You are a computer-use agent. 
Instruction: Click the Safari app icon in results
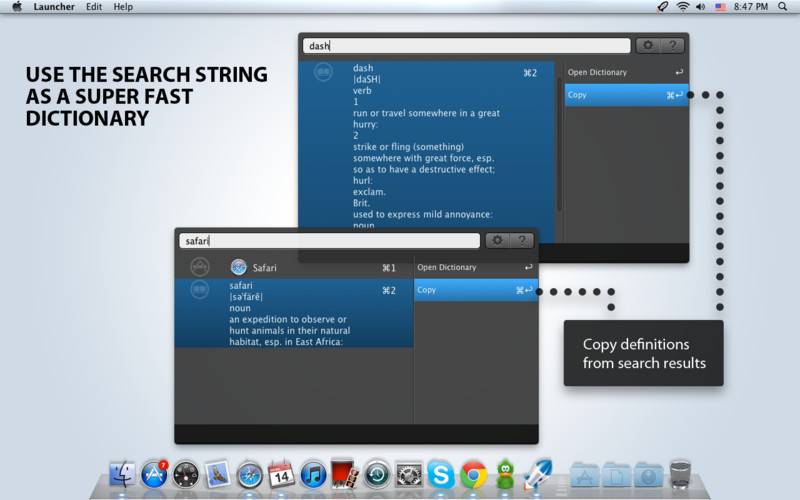[x=238, y=267]
